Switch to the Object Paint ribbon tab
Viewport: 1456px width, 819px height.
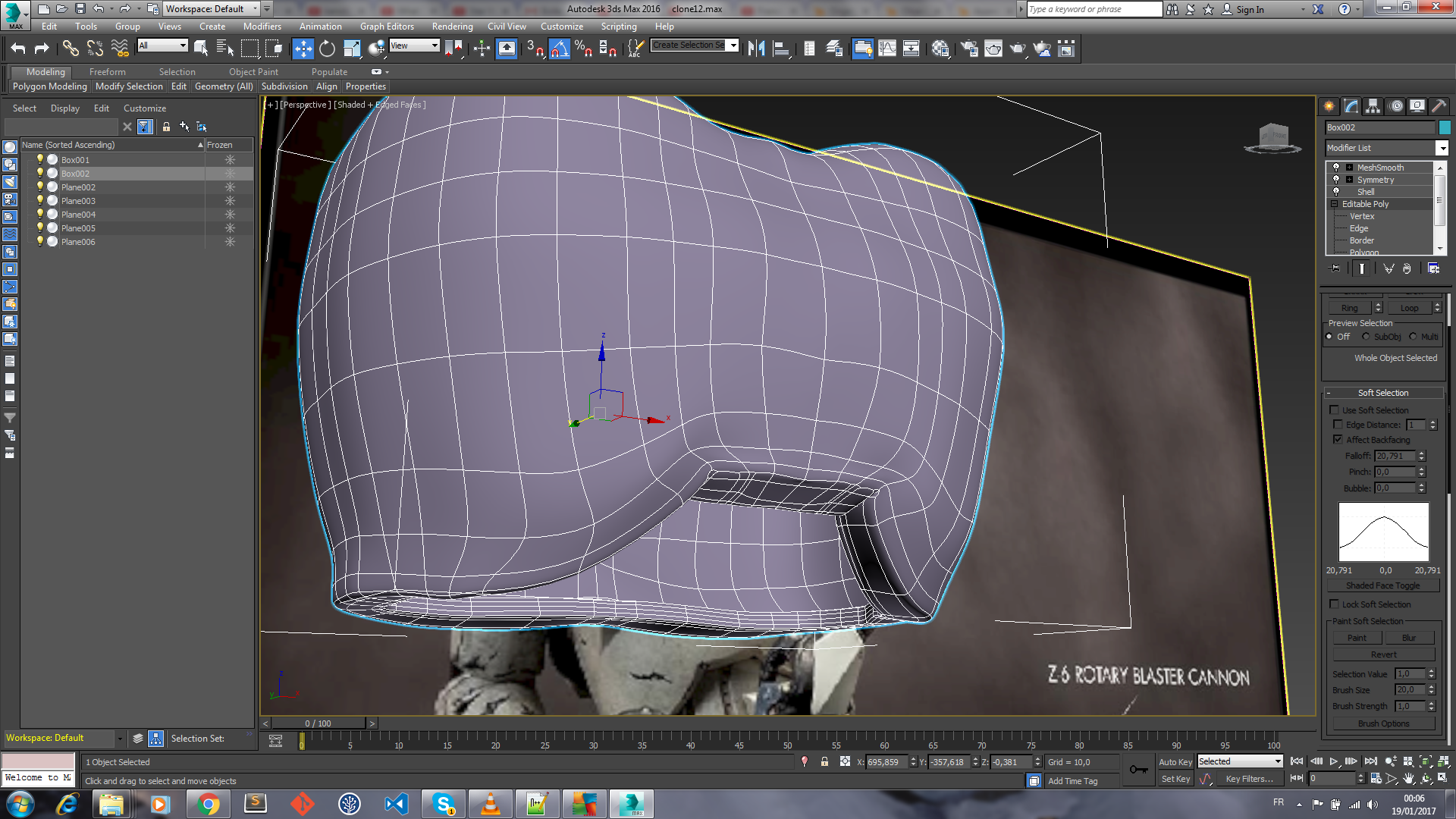point(253,72)
